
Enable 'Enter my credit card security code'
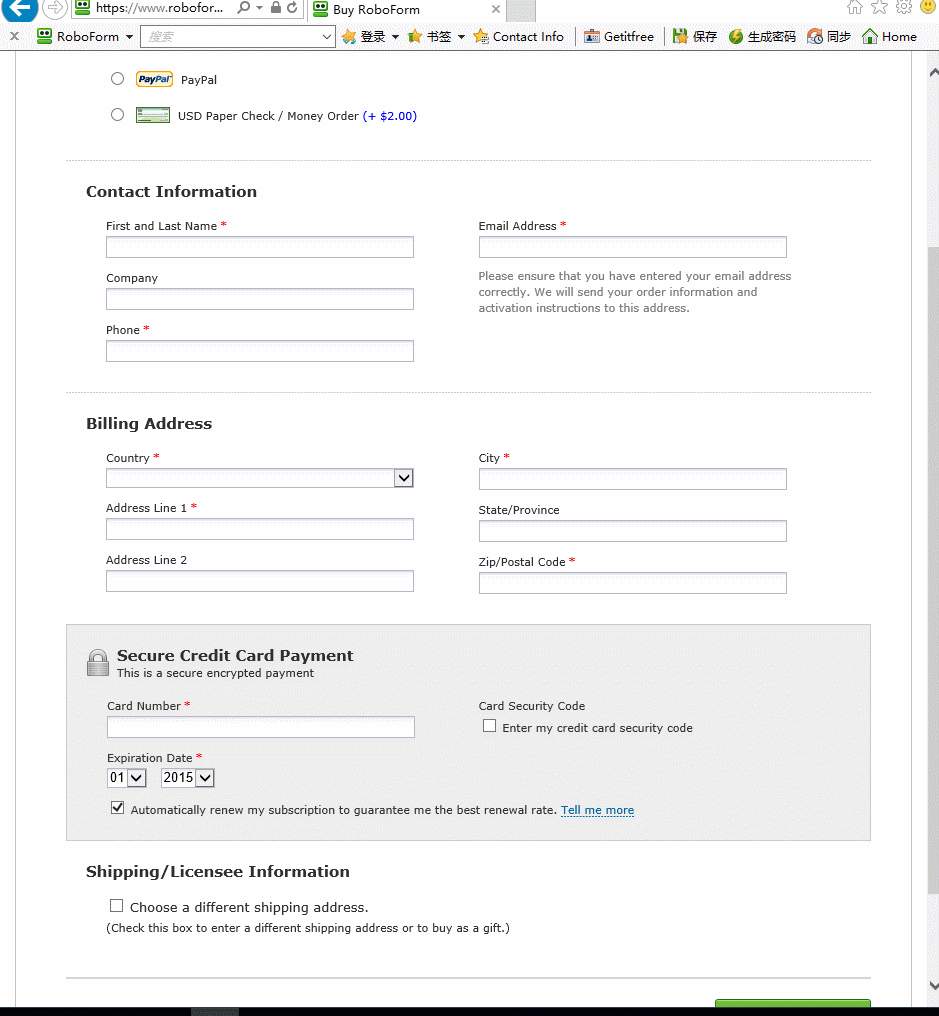pos(489,726)
